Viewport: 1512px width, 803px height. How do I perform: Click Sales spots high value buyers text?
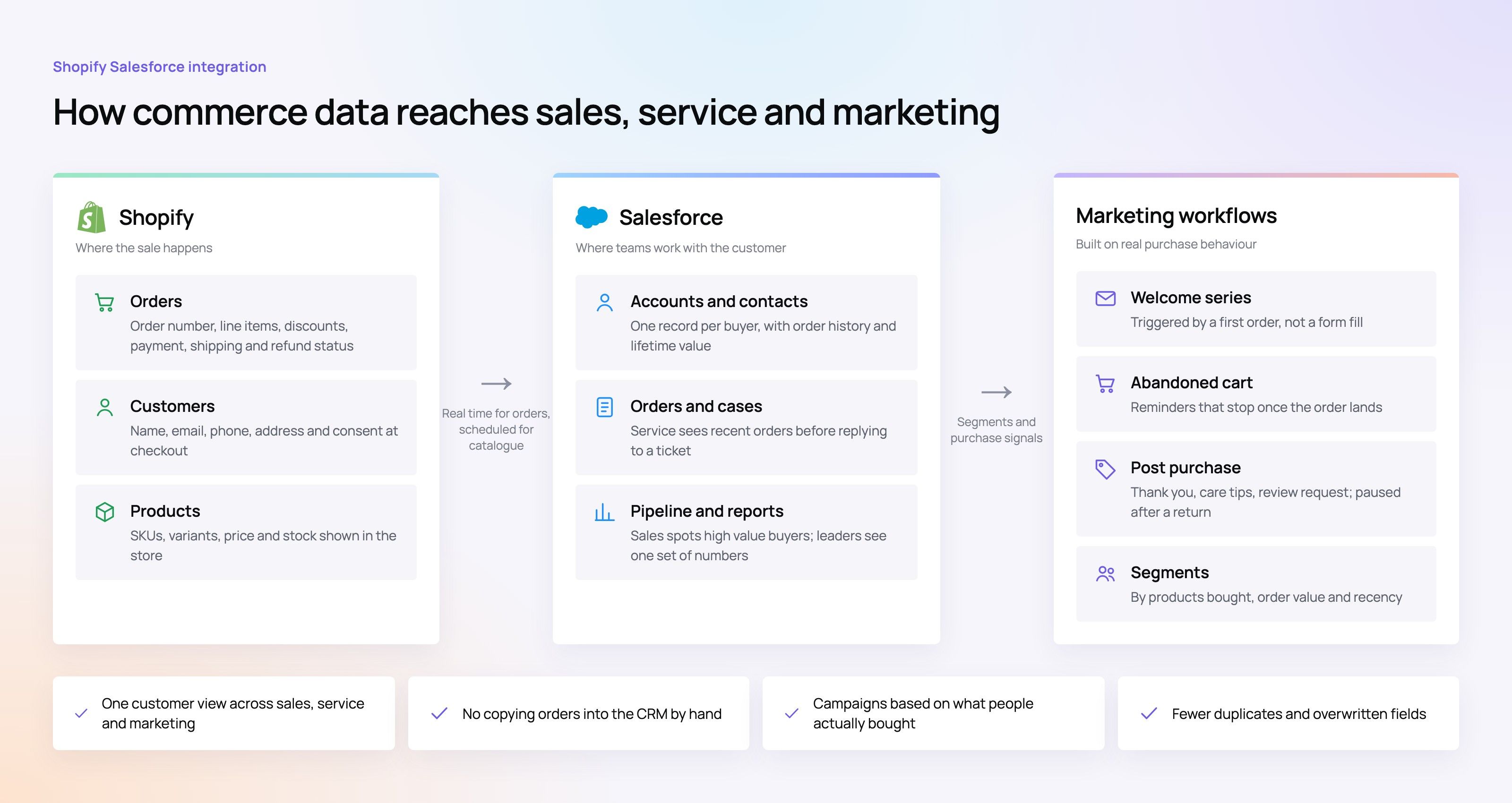coord(758,545)
